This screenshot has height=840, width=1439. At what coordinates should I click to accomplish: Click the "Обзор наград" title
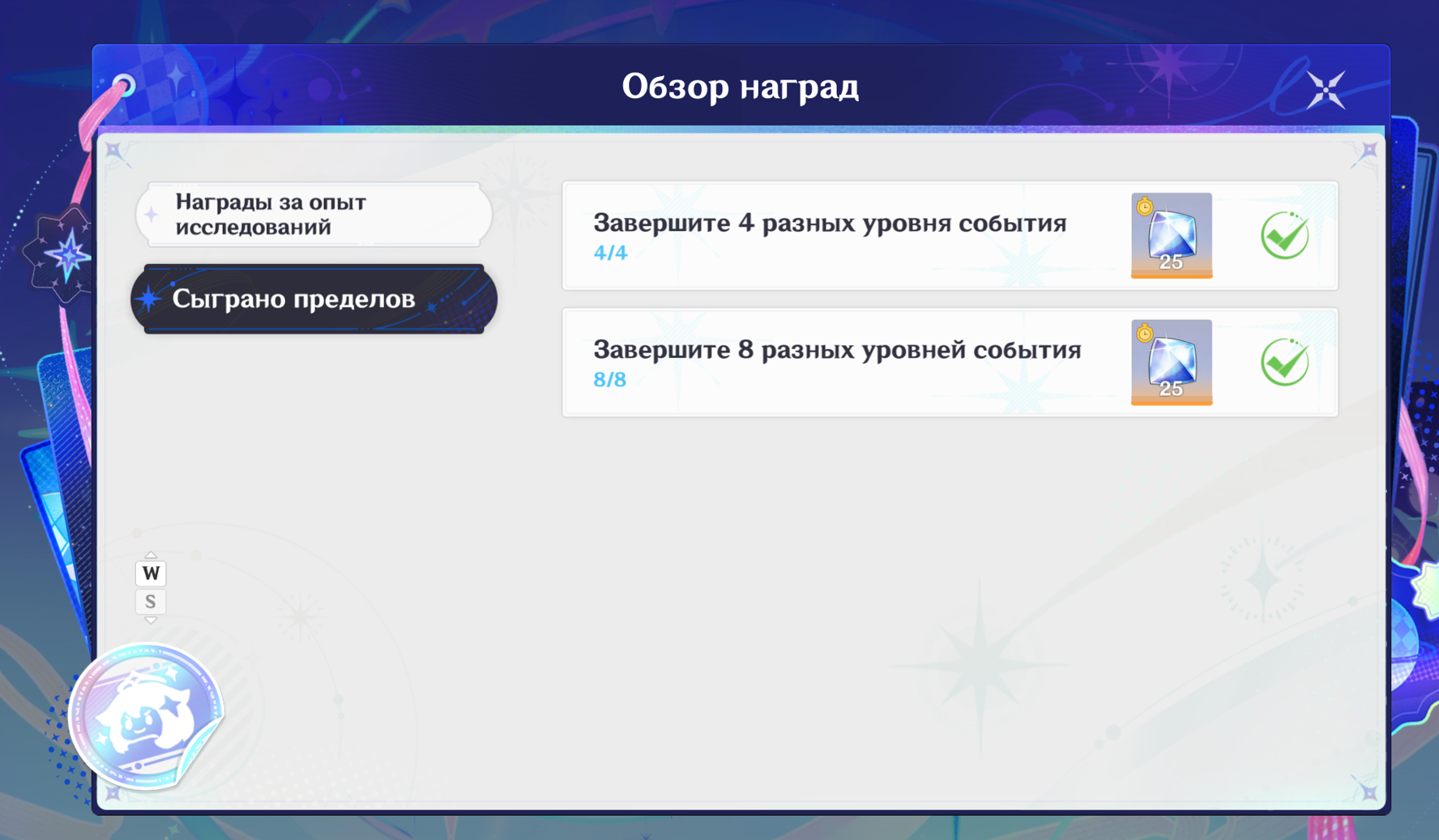741,87
